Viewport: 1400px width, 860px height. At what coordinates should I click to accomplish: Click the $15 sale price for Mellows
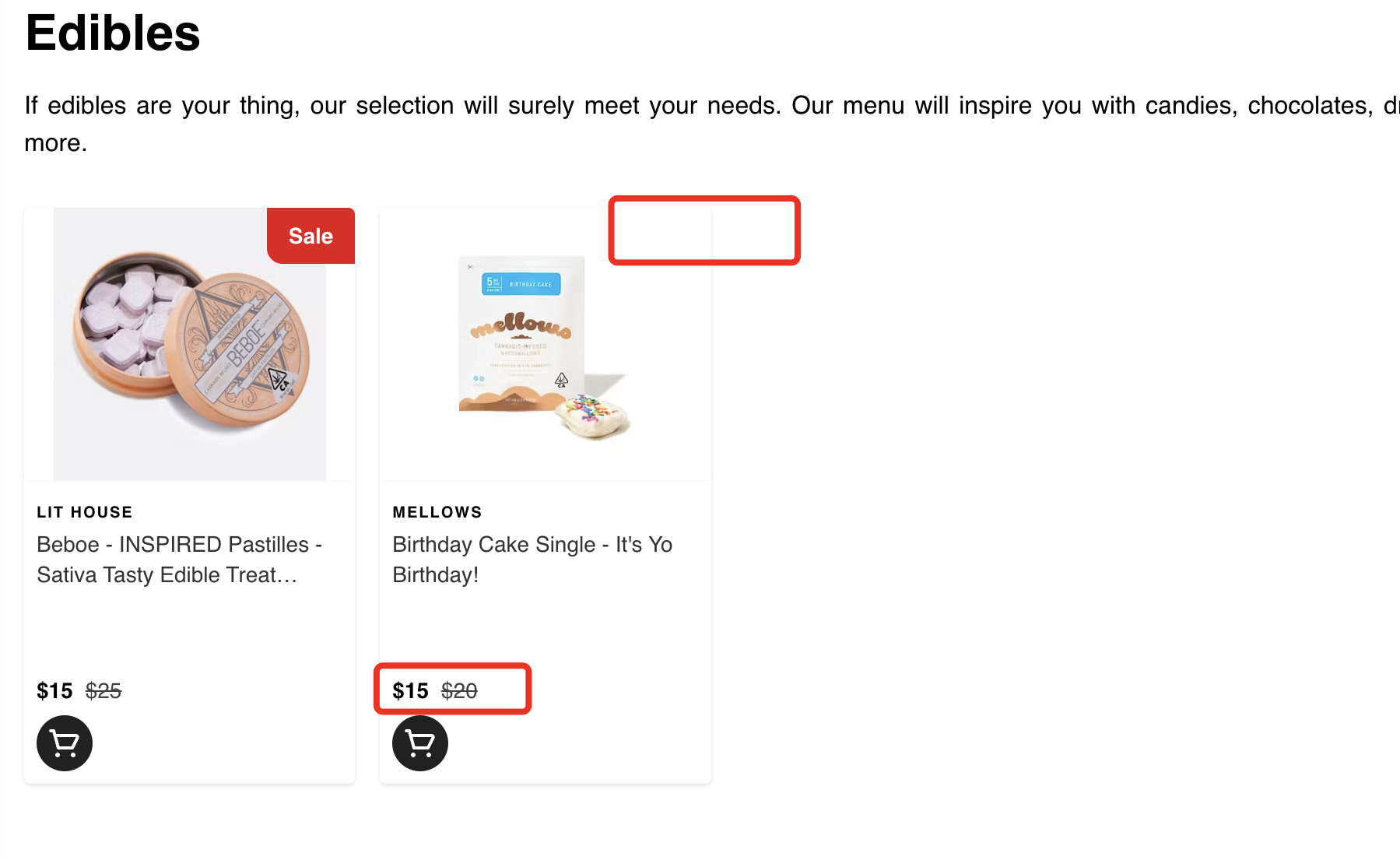point(410,691)
